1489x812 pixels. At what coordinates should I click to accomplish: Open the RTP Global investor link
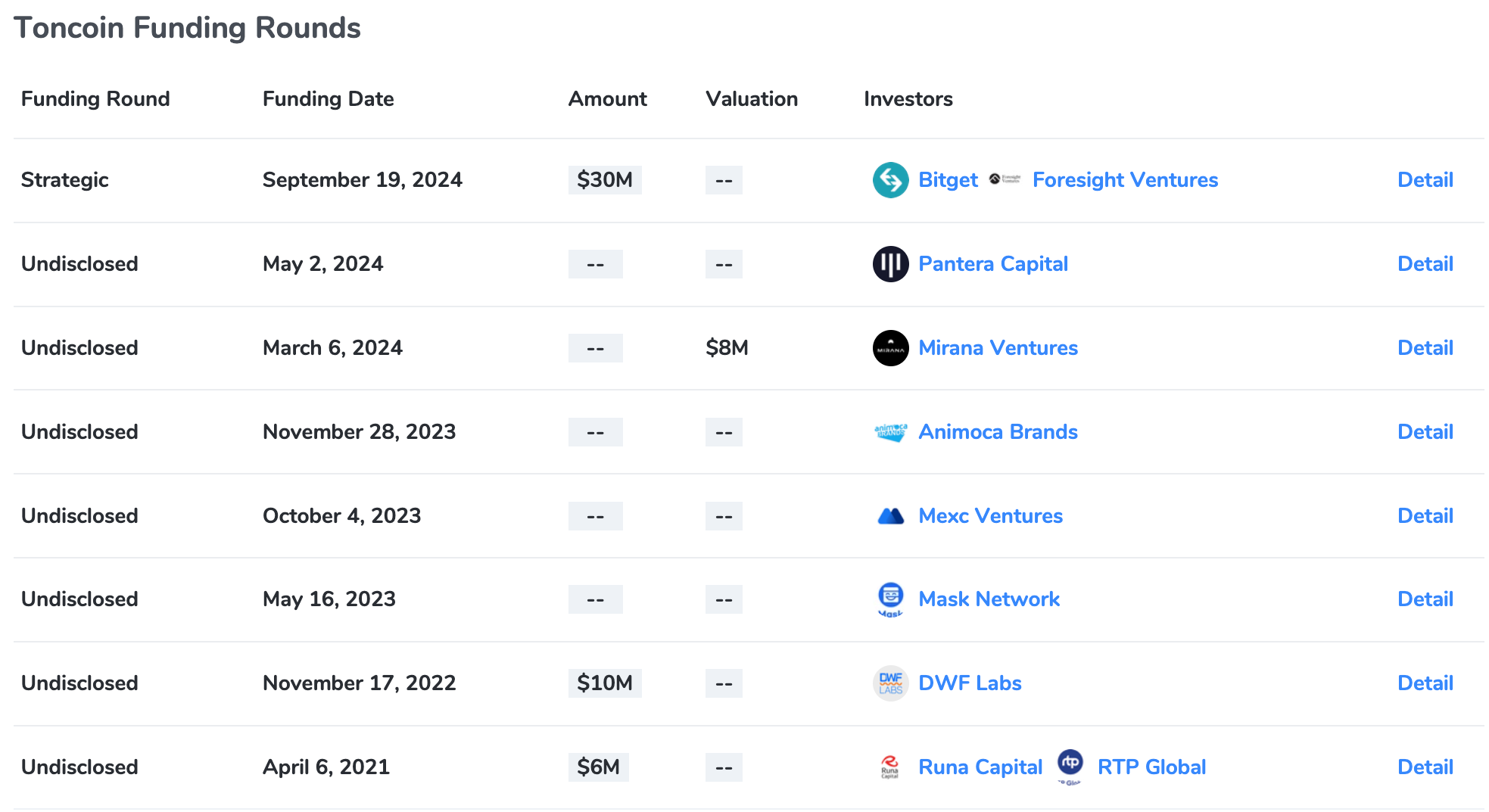pos(1151,767)
